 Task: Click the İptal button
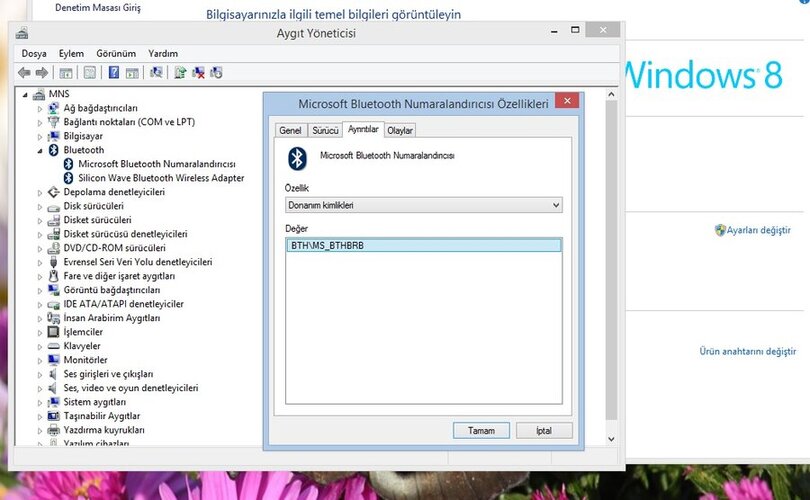pyautogui.click(x=544, y=430)
